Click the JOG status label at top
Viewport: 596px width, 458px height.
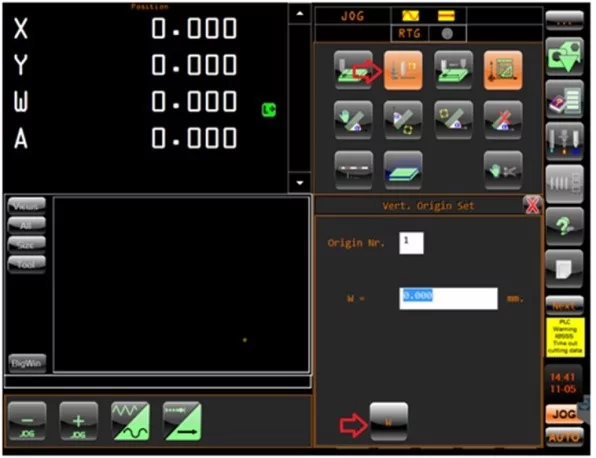pyautogui.click(x=352, y=16)
